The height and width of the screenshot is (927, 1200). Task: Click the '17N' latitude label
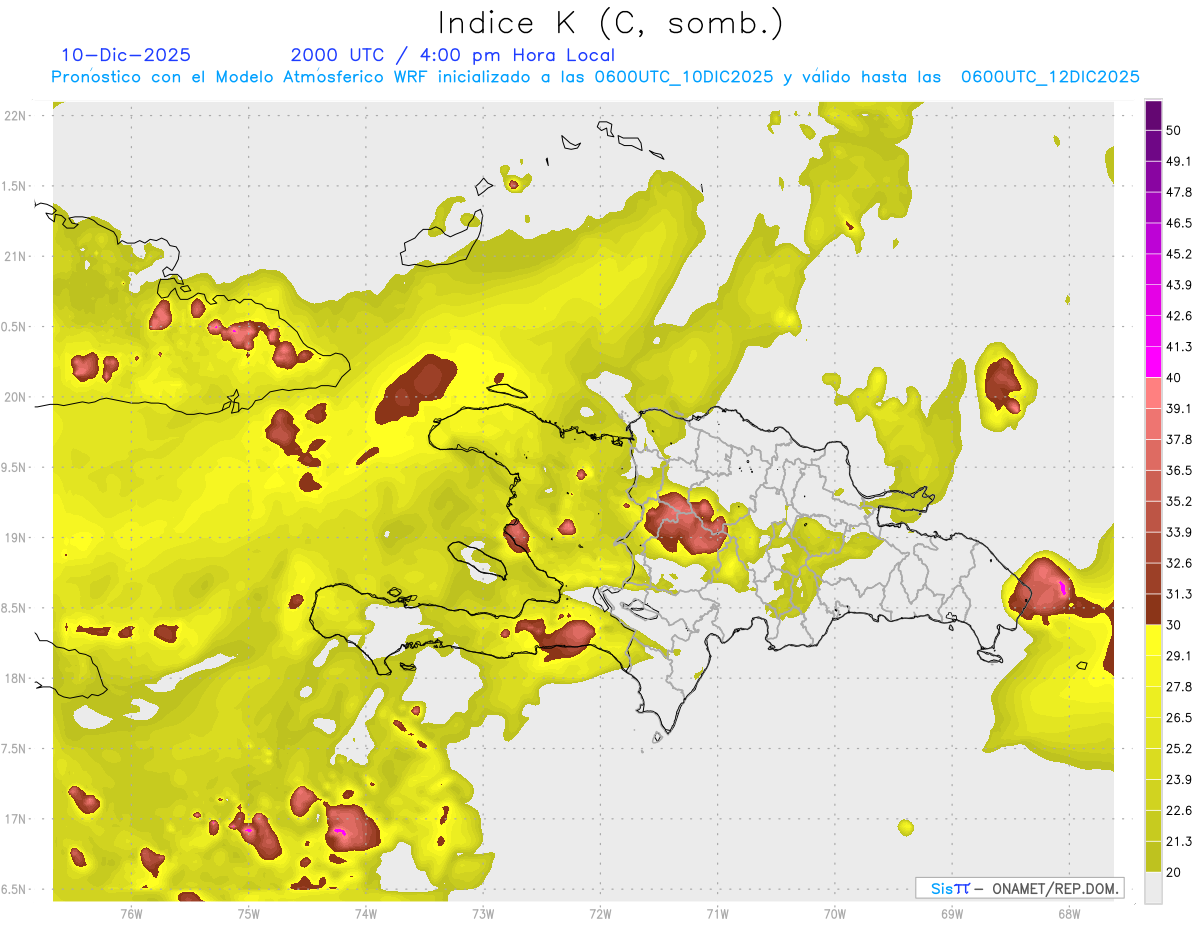(x=16, y=819)
